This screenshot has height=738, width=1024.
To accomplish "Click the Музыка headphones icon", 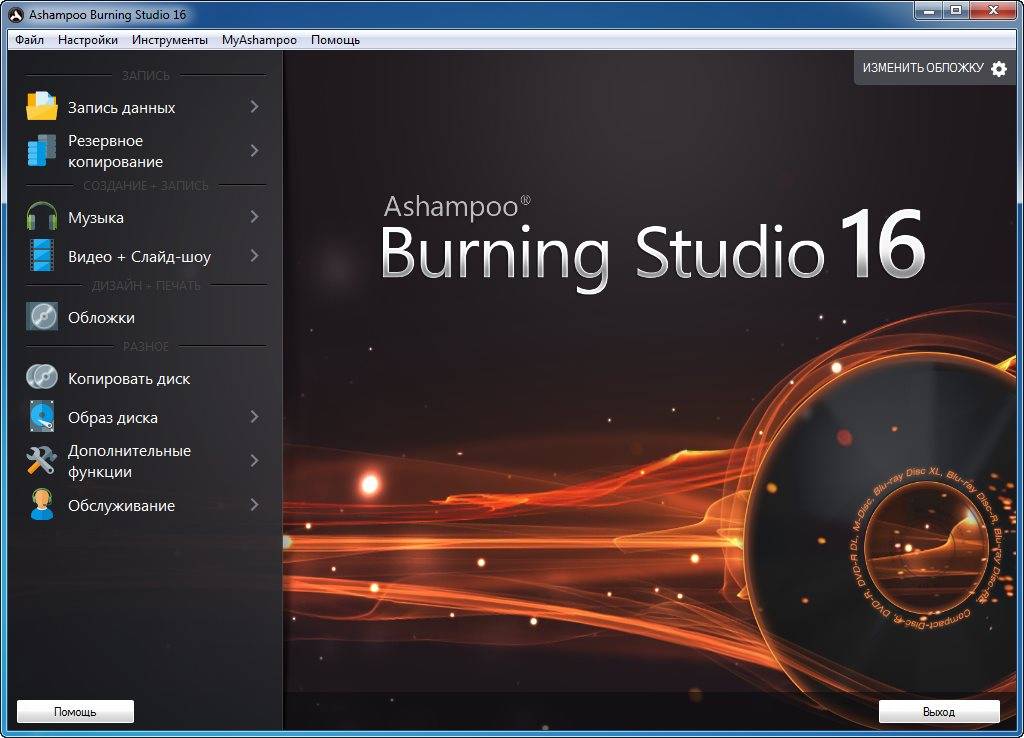I will (x=42, y=216).
